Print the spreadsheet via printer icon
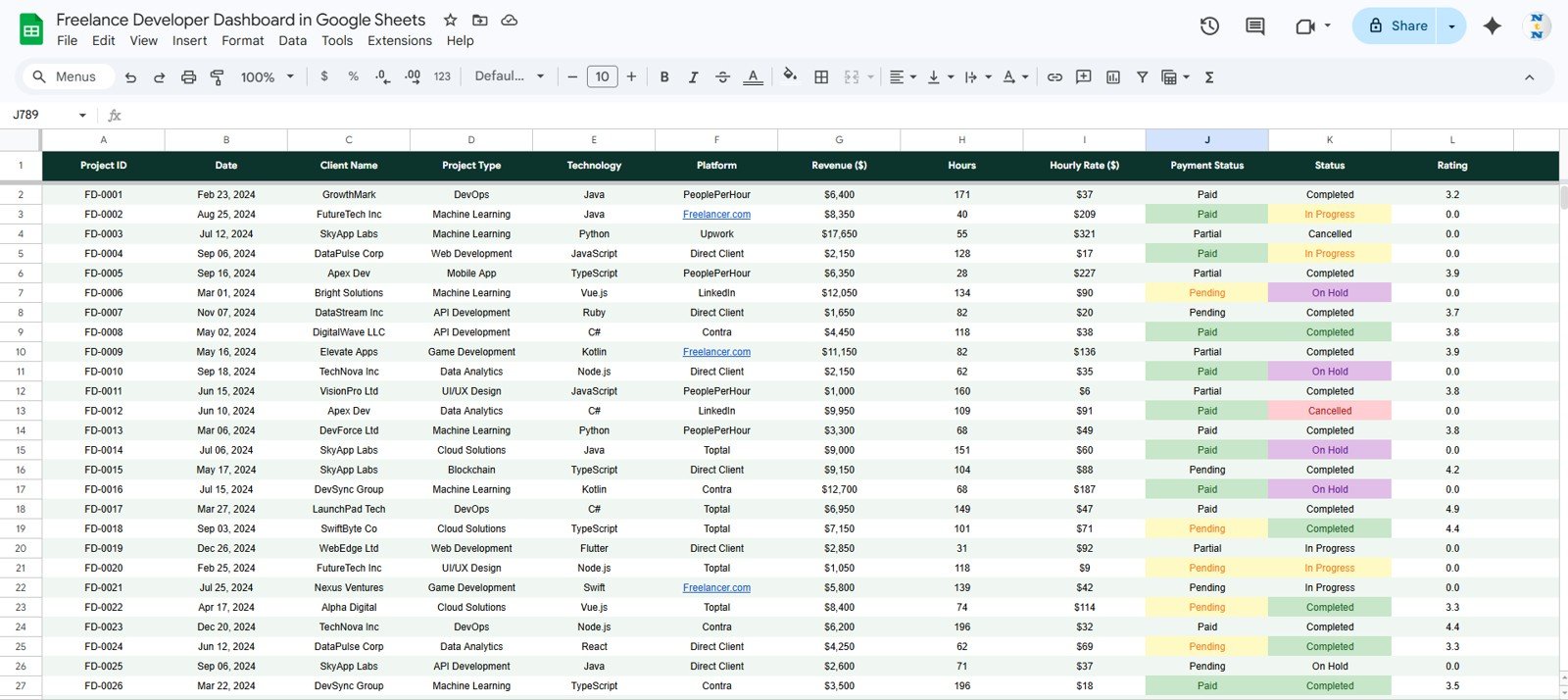Screen dimensions: 1568x700 [x=188, y=77]
